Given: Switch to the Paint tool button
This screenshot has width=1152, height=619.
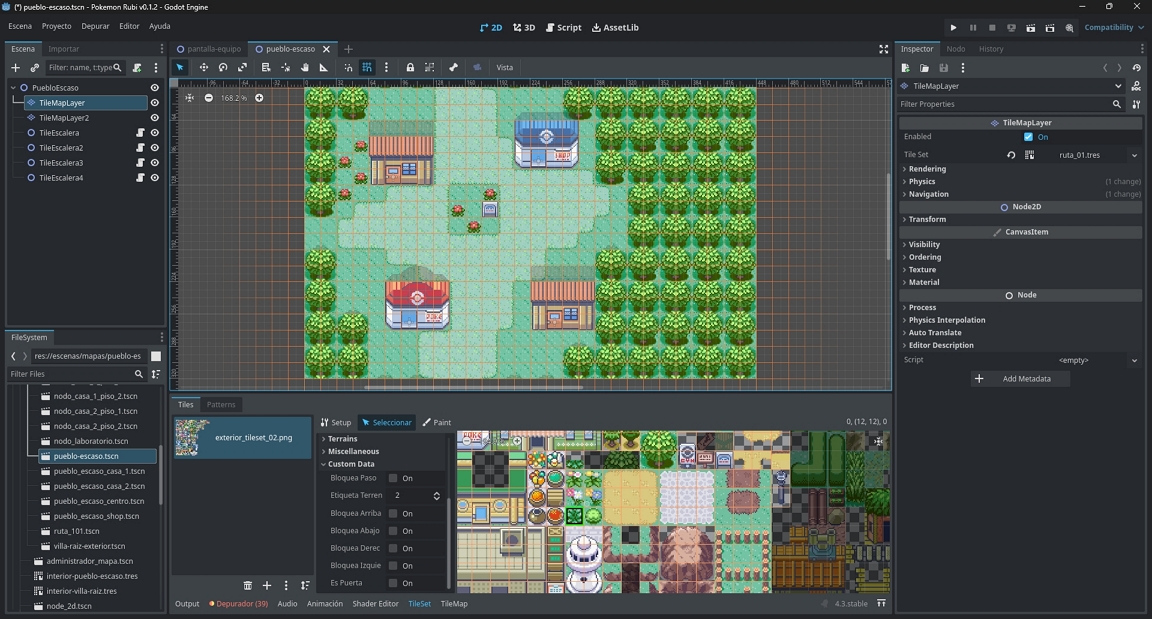Looking at the screenshot, I should [436, 423].
